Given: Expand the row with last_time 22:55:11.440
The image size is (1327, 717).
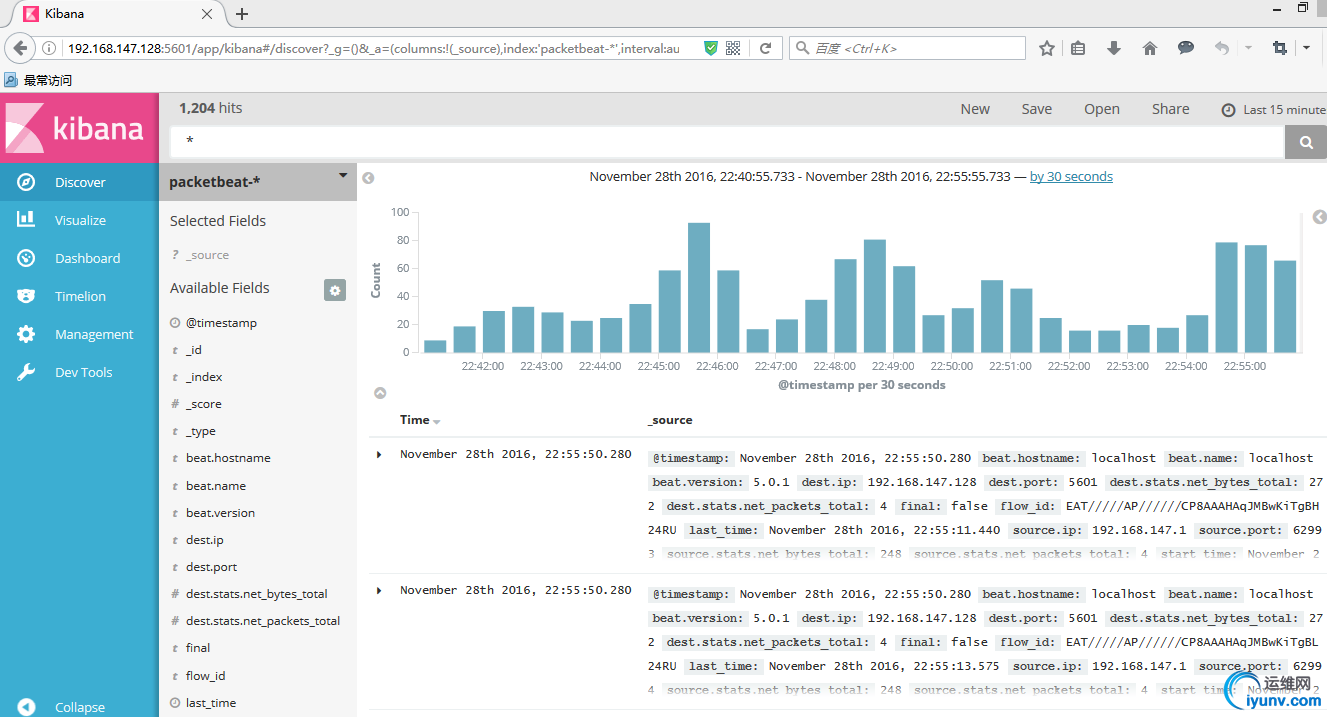Looking at the screenshot, I should point(379,455).
